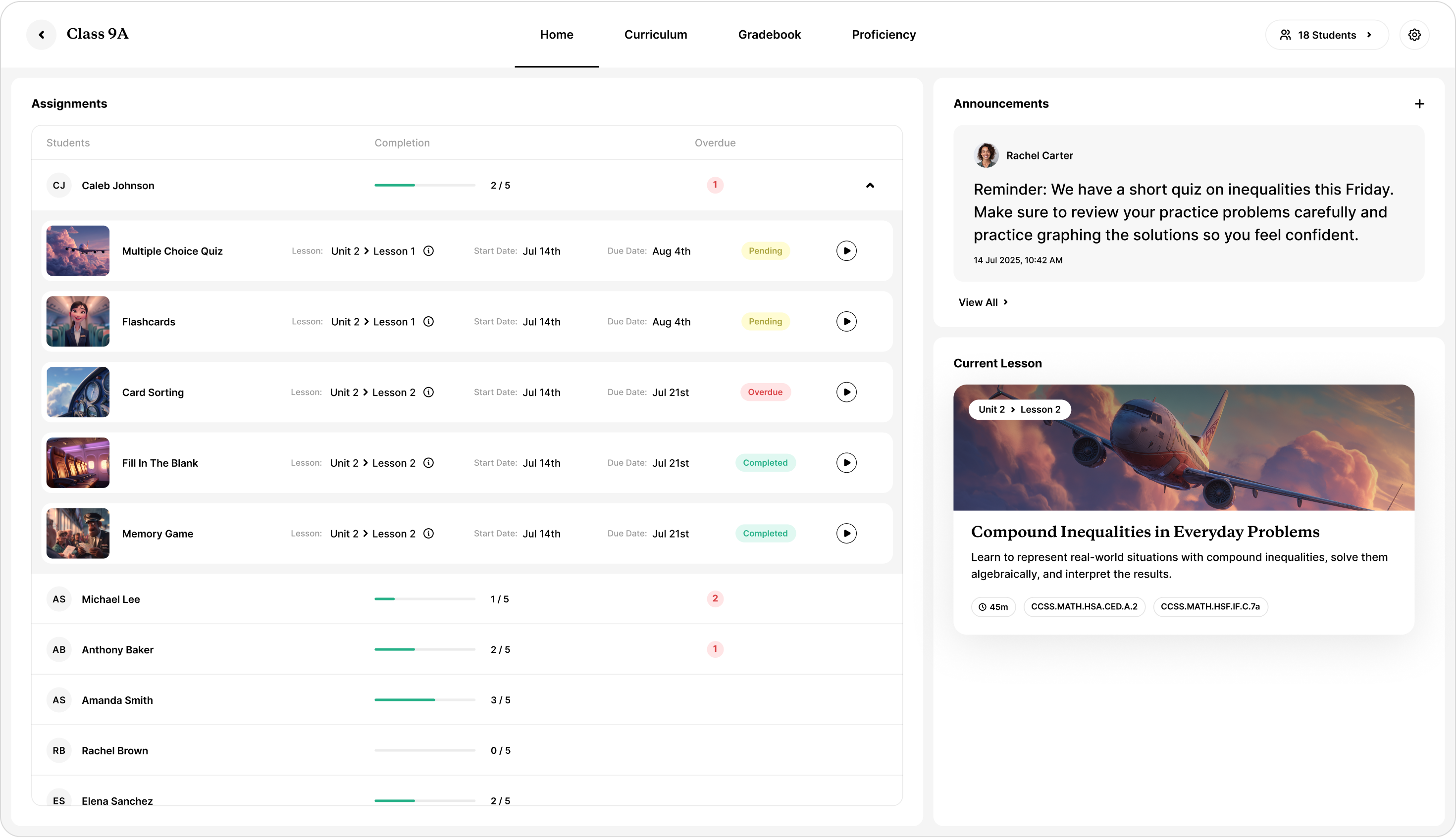The height and width of the screenshot is (837, 1456).
Task: Open class settings gear icon
Action: (x=1414, y=35)
